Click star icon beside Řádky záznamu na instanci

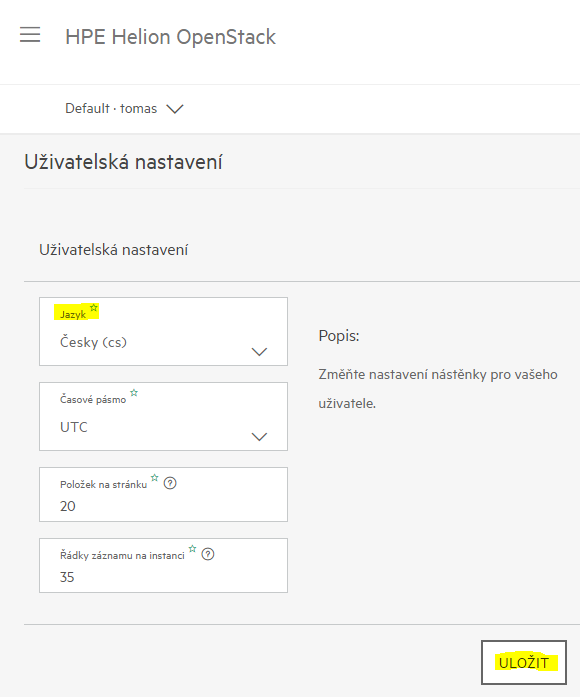point(192,549)
